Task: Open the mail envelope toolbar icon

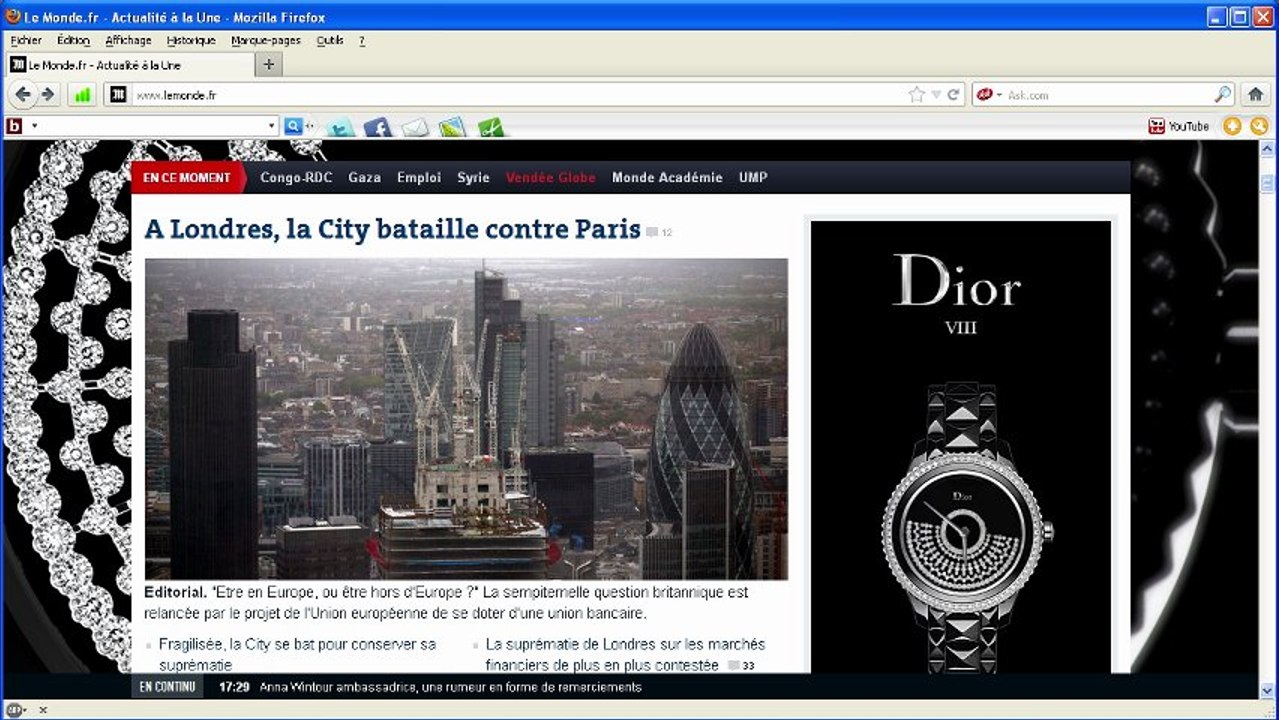Action: tap(415, 127)
